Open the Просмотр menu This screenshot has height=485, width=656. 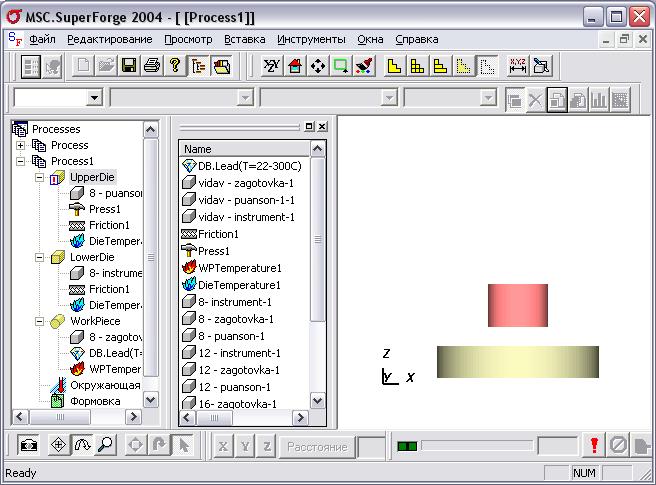[188, 39]
